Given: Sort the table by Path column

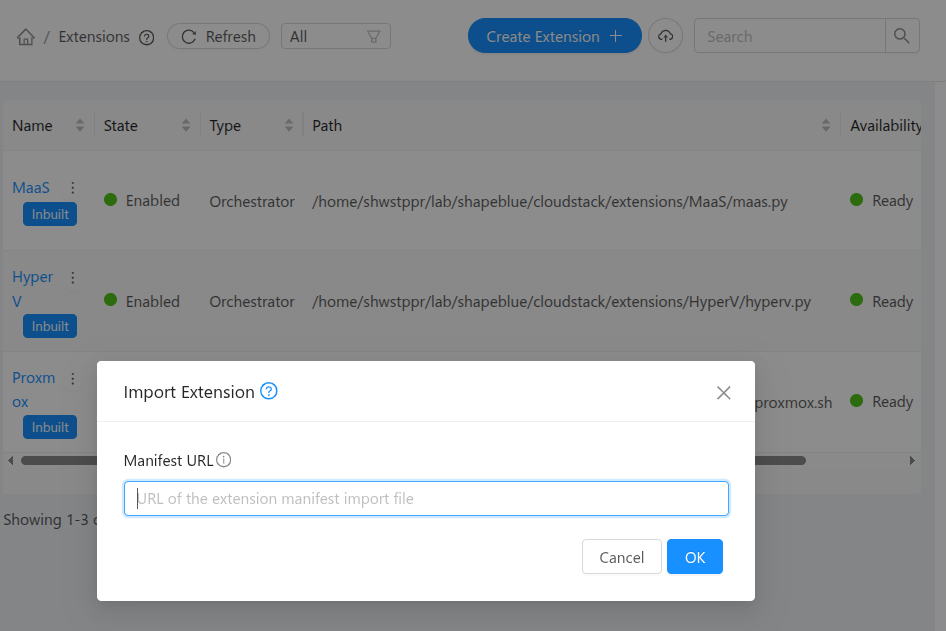Looking at the screenshot, I should tap(827, 125).
